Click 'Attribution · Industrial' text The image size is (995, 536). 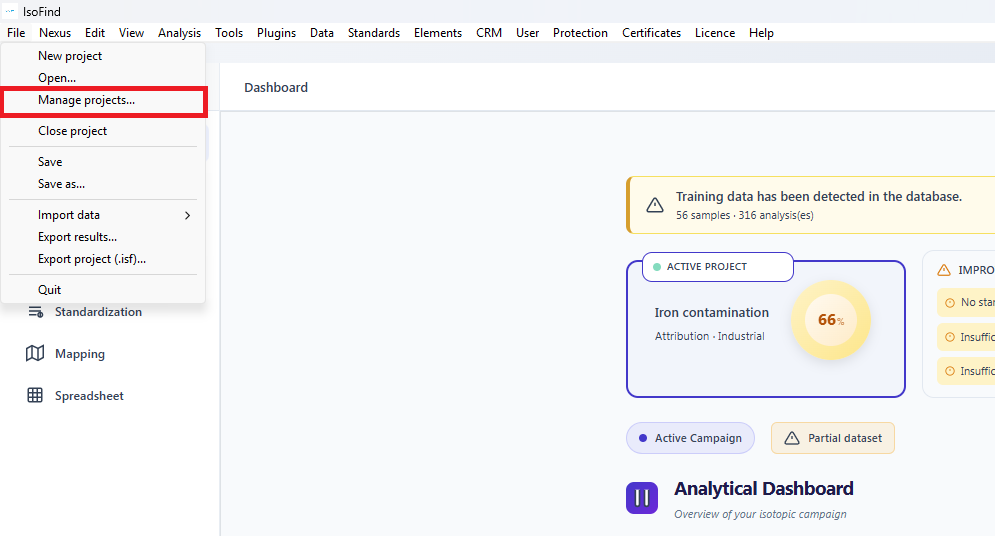coord(709,336)
